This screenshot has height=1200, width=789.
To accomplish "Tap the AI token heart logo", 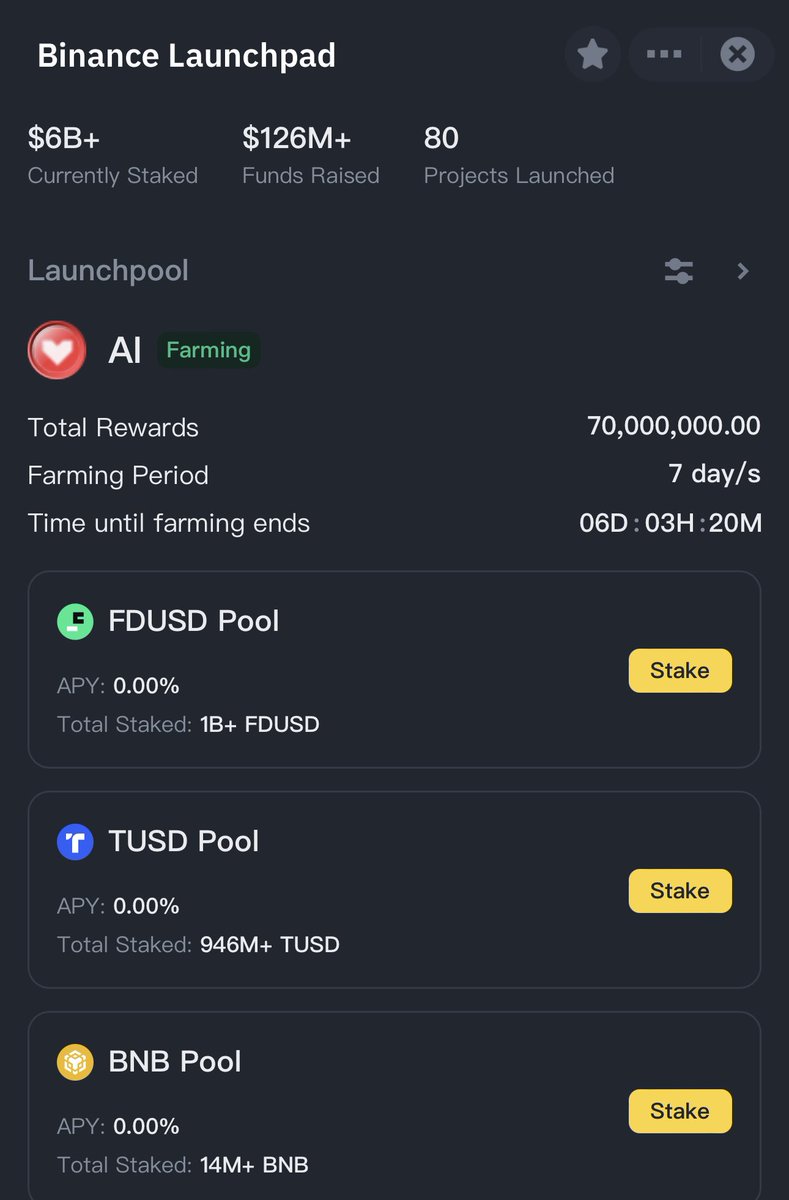I will [x=57, y=350].
